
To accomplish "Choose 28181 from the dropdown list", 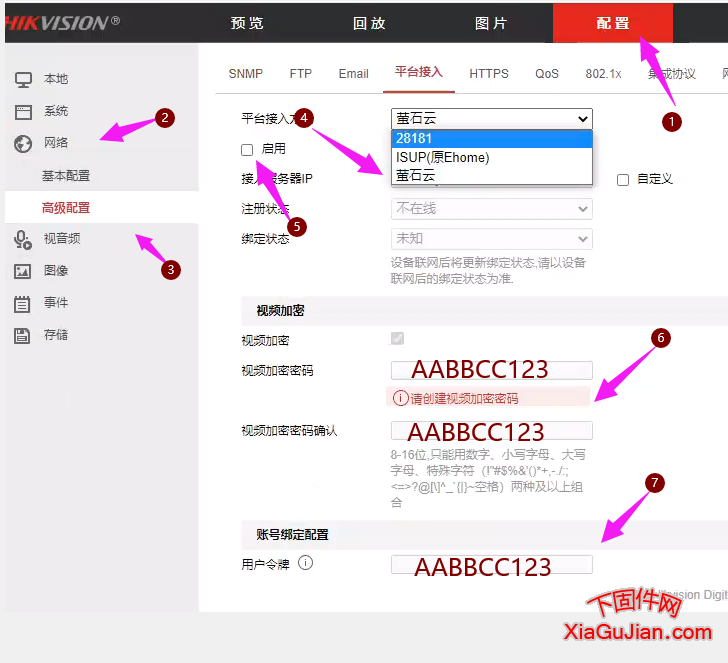I will pos(492,138).
